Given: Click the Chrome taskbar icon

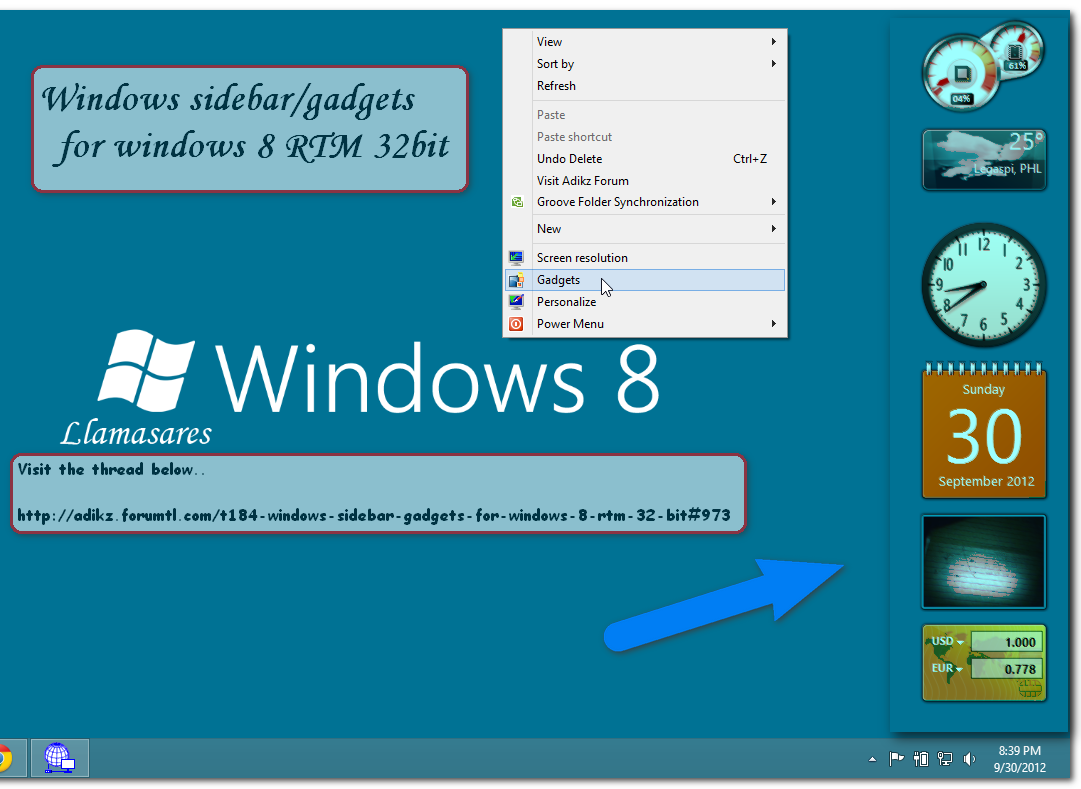Looking at the screenshot, I should (7, 758).
